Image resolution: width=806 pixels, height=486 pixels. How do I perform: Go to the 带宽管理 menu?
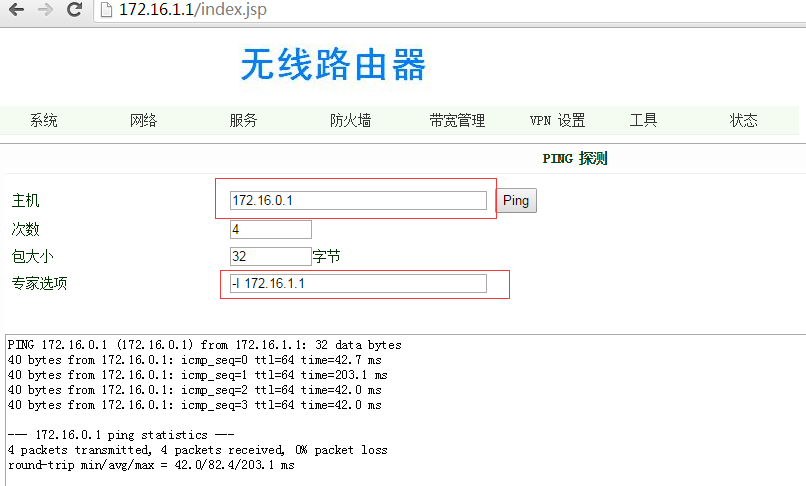[x=457, y=121]
